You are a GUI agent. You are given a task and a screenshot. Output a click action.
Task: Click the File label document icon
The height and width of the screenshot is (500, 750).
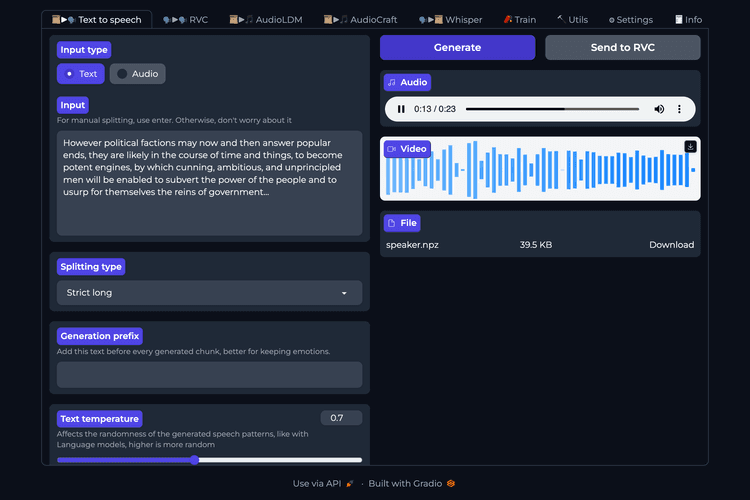click(392, 223)
